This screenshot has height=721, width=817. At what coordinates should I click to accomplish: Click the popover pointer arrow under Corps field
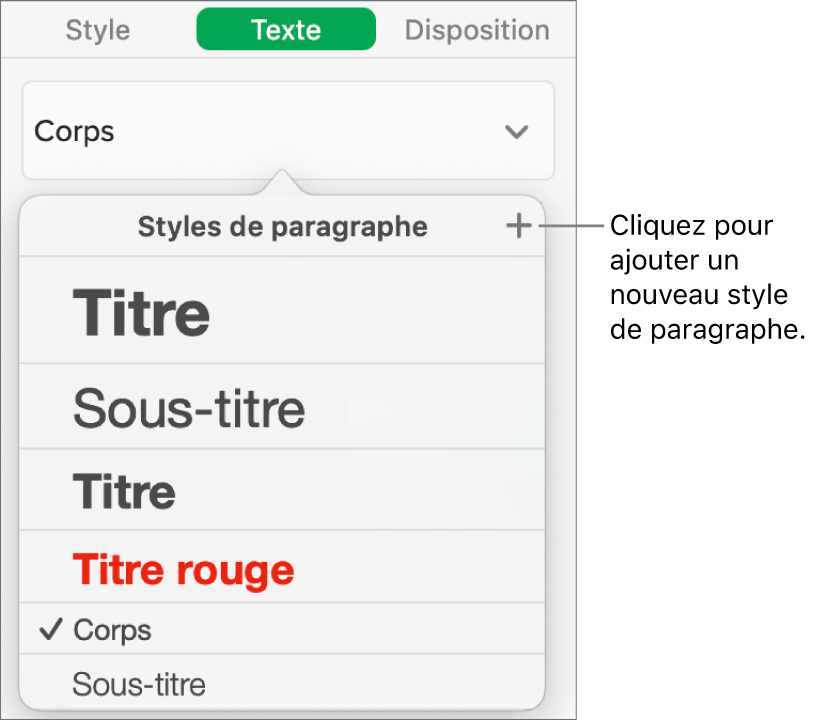[x=283, y=183]
